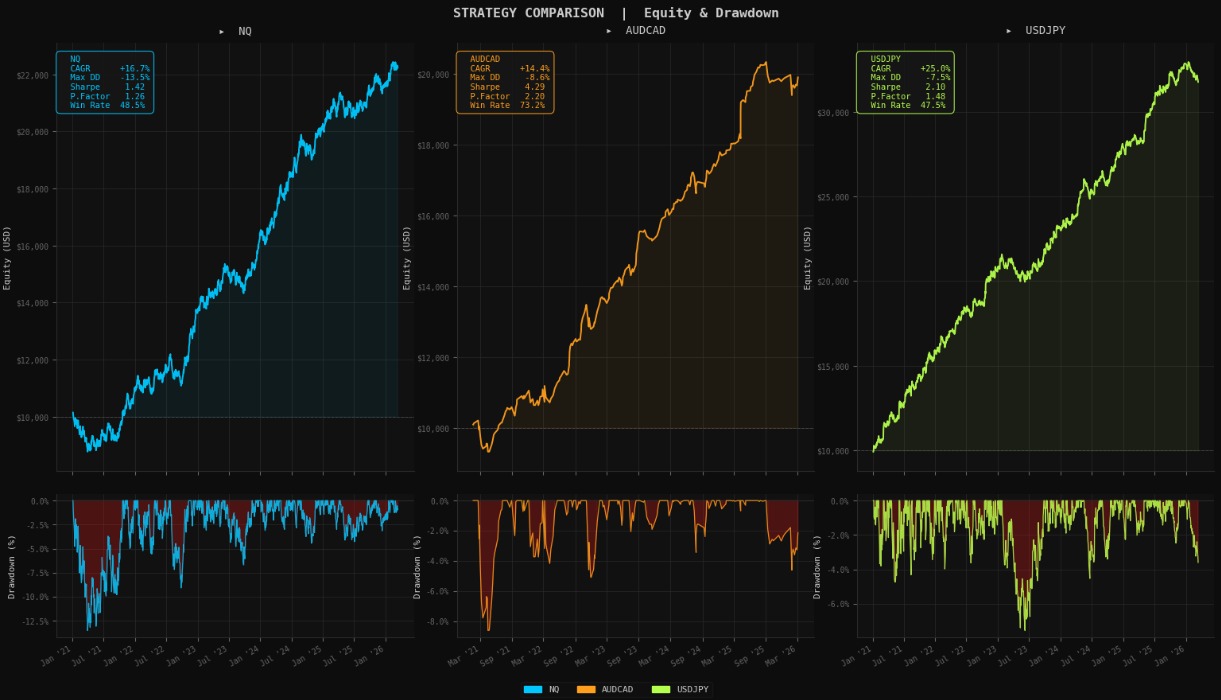Toggle AUDCAD series visibility in the legend
This screenshot has width=1221, height=700.
[x=608, y=689]
